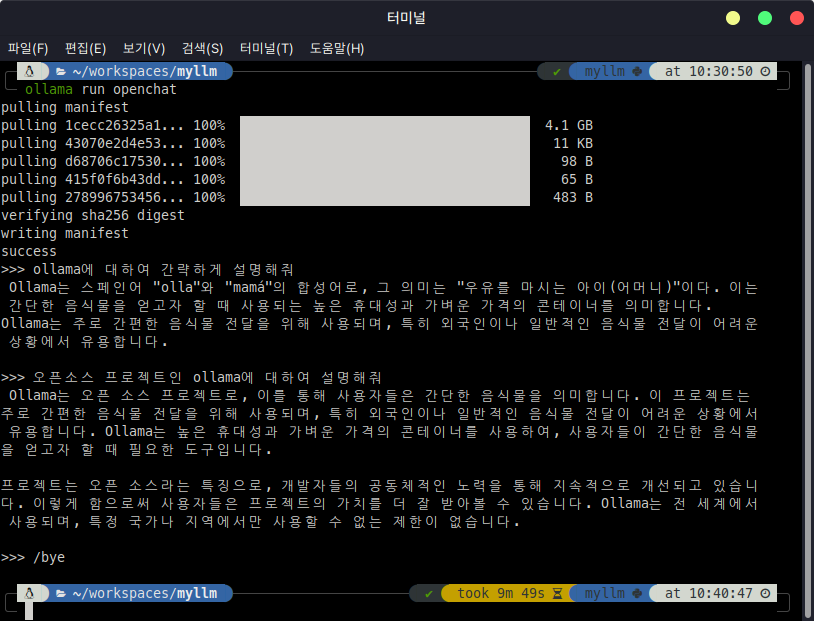Click the '4.1 GB' size value

568,125
